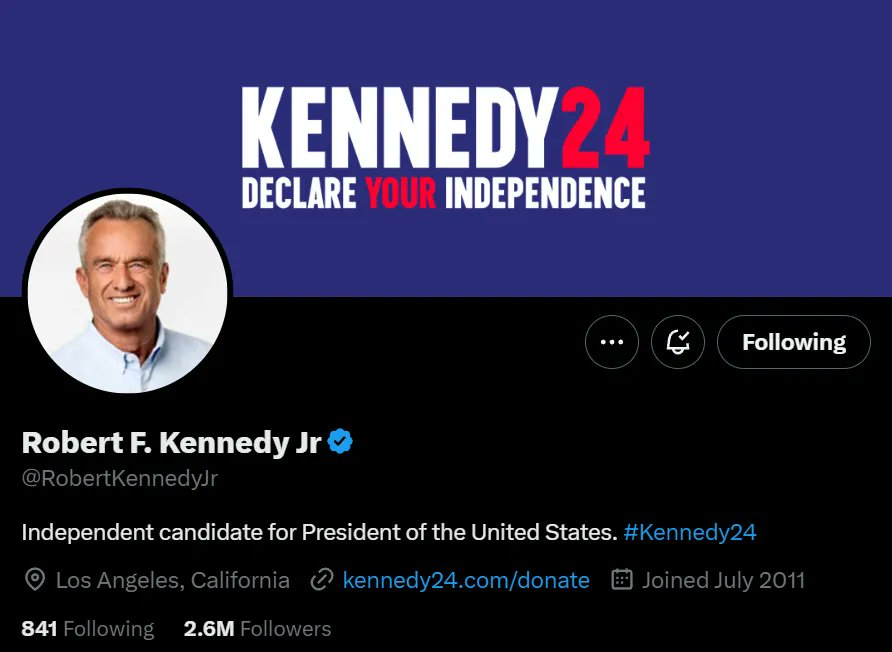
Task: Click the Following button to unfollow
Action: (x=793, y=342)
